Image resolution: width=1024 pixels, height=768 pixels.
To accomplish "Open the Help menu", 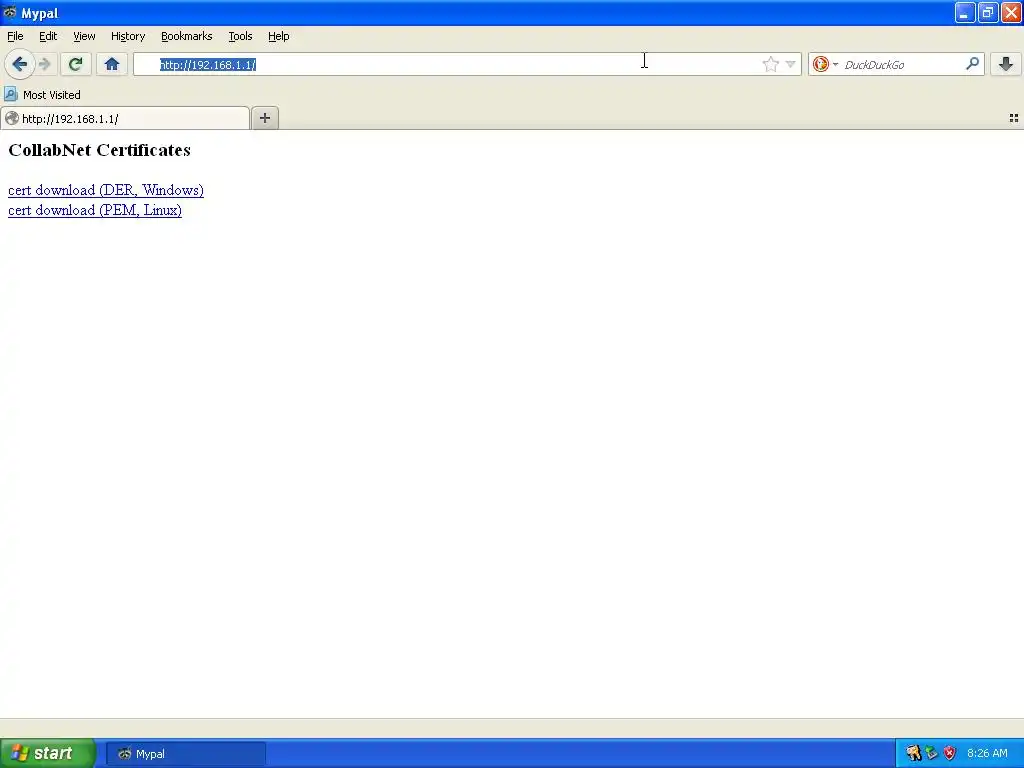I will click(279, 36).
